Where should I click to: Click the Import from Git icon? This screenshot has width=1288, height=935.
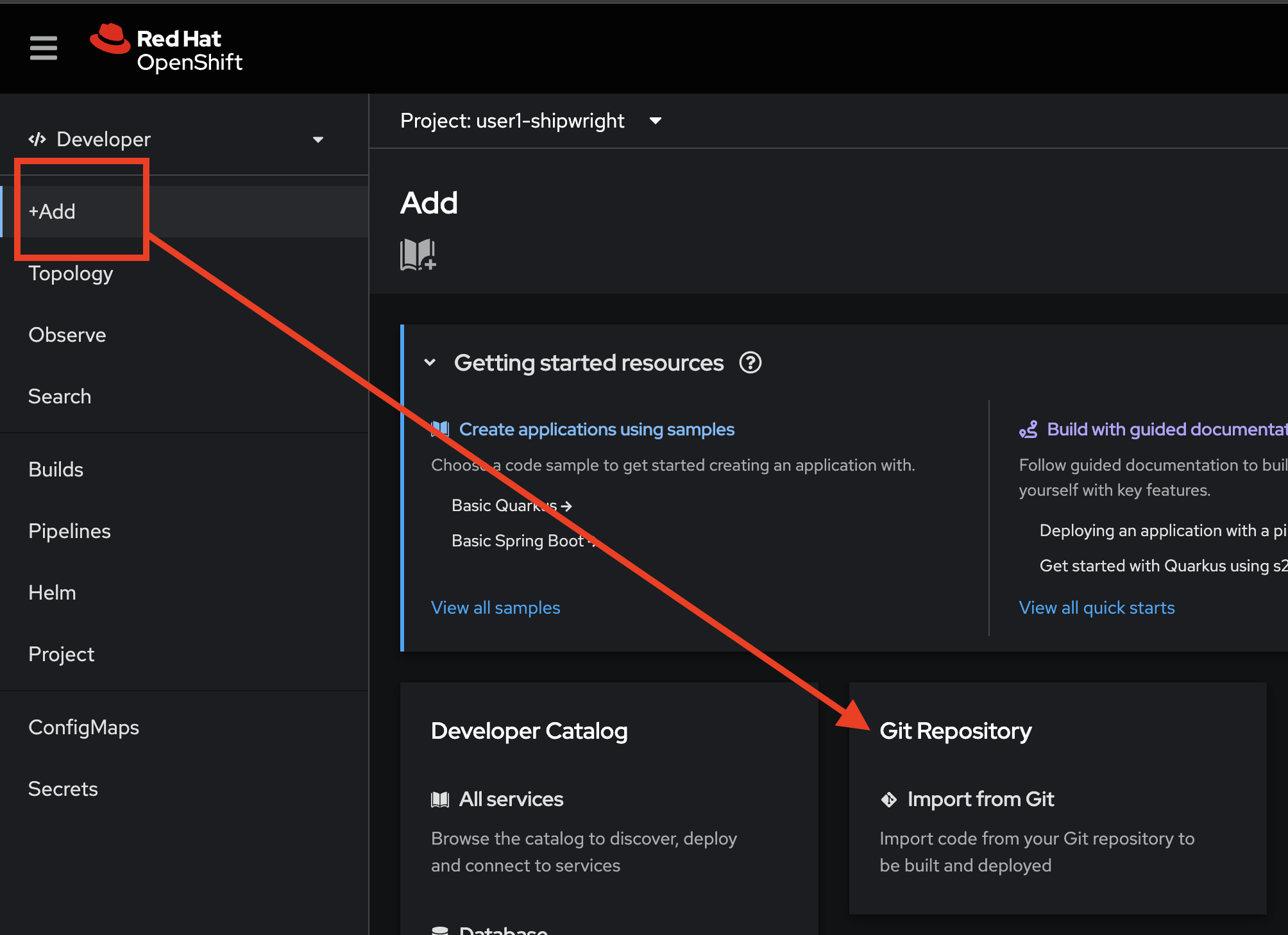click(888, 799)
